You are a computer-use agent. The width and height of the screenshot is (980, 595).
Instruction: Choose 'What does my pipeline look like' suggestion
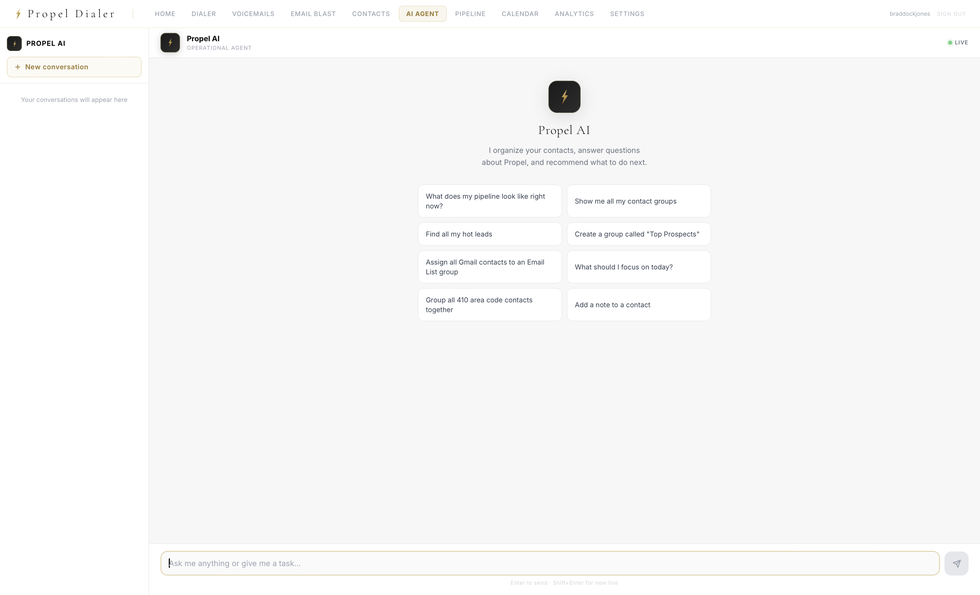(489, 201)
